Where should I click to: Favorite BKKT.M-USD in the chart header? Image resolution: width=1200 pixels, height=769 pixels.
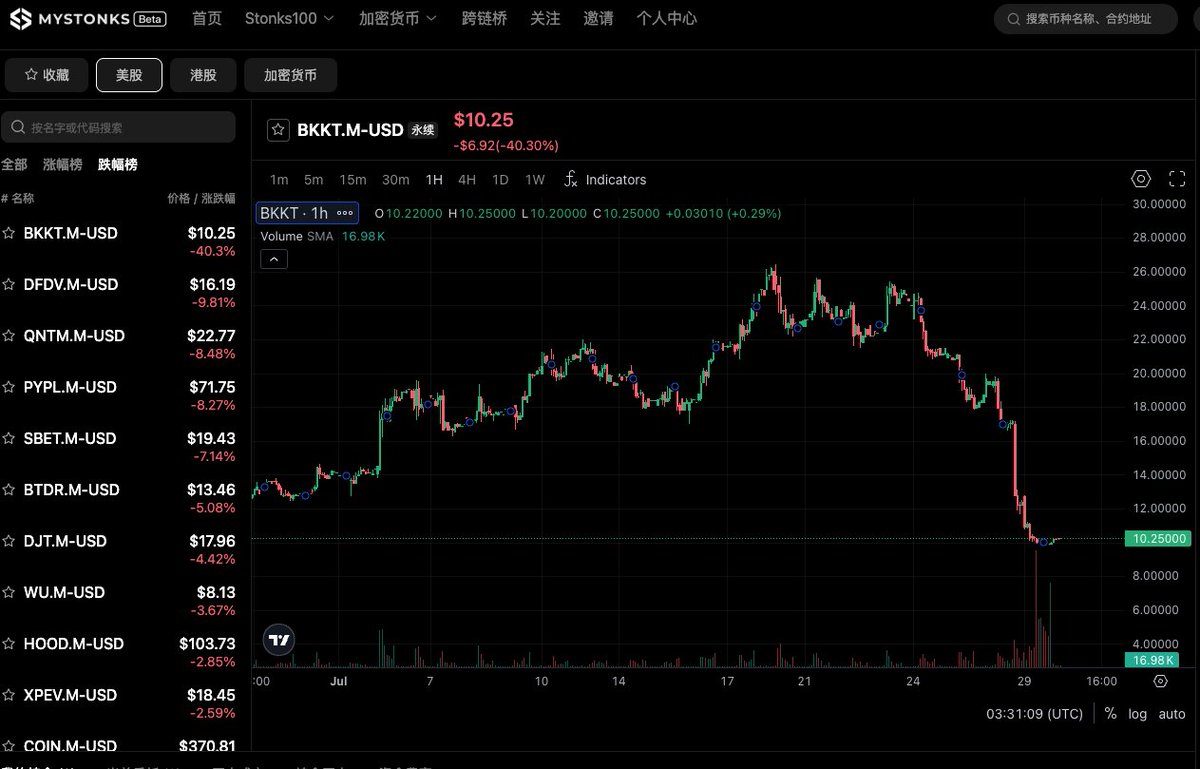[279, 129]
